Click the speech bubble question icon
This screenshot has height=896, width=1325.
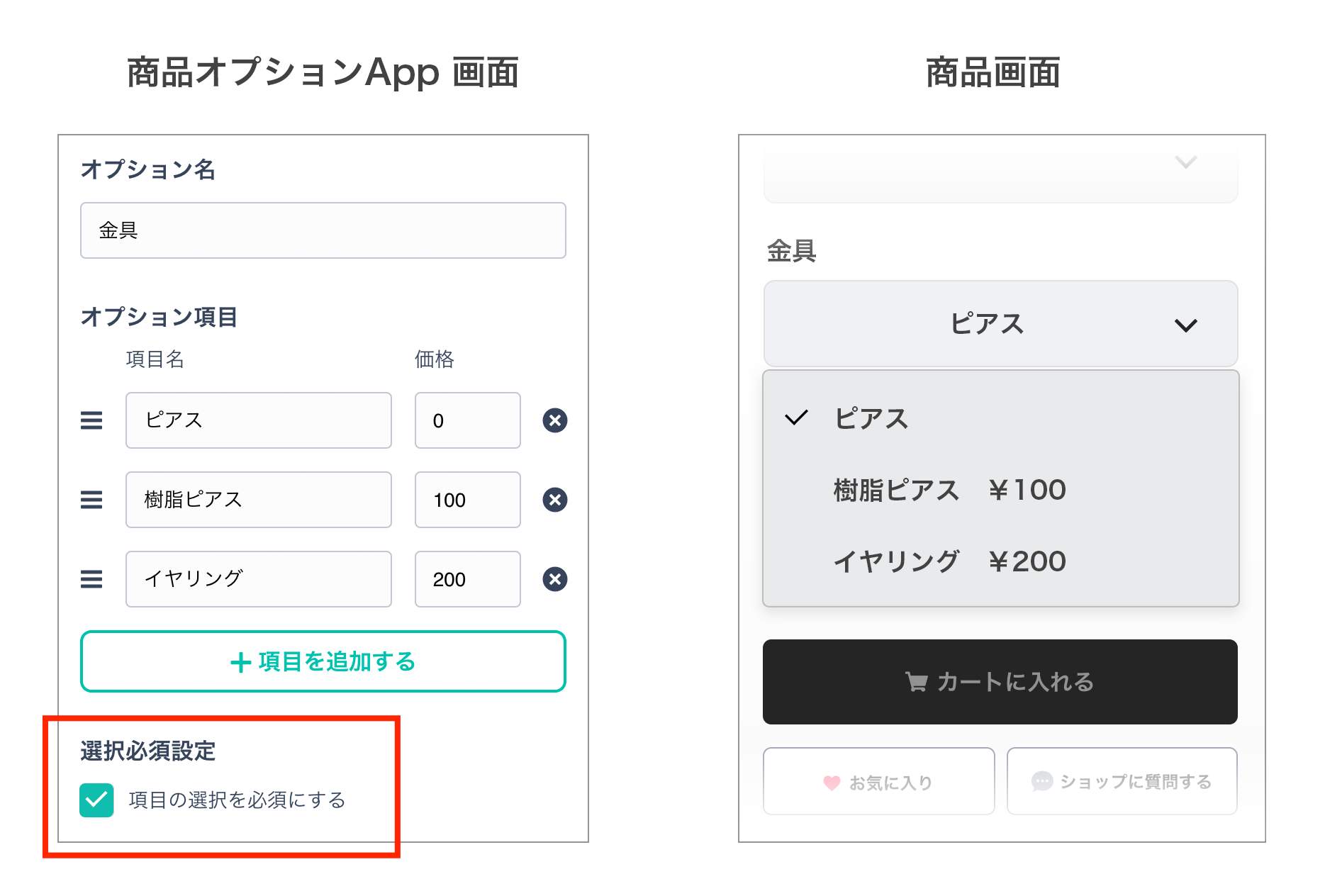[x=1041, y=781]
